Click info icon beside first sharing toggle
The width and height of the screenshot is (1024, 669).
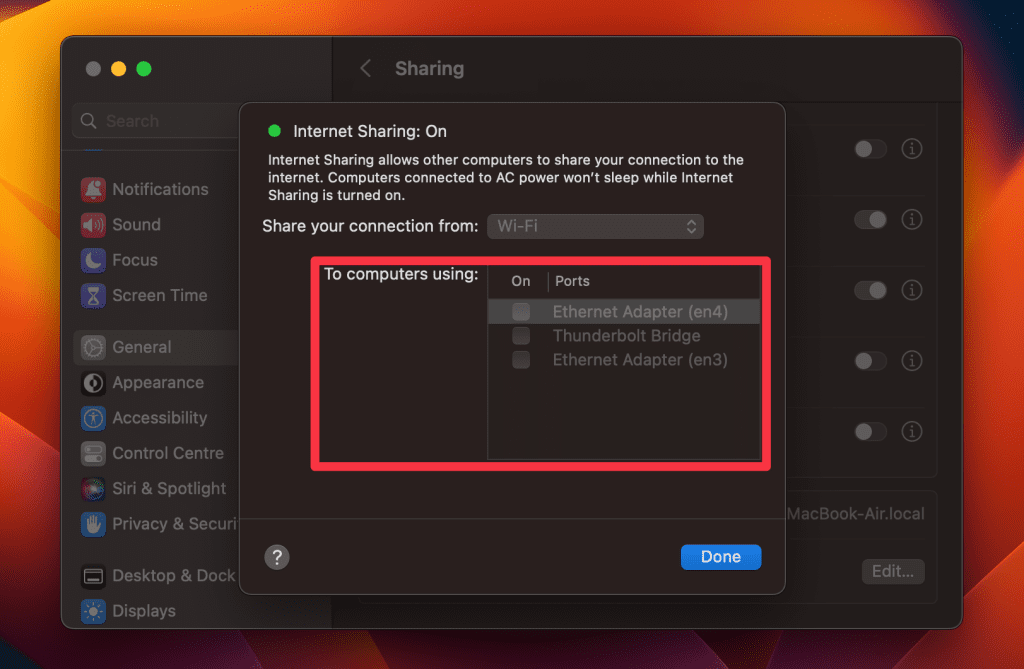pyautogui.click(x=912, y=149)
